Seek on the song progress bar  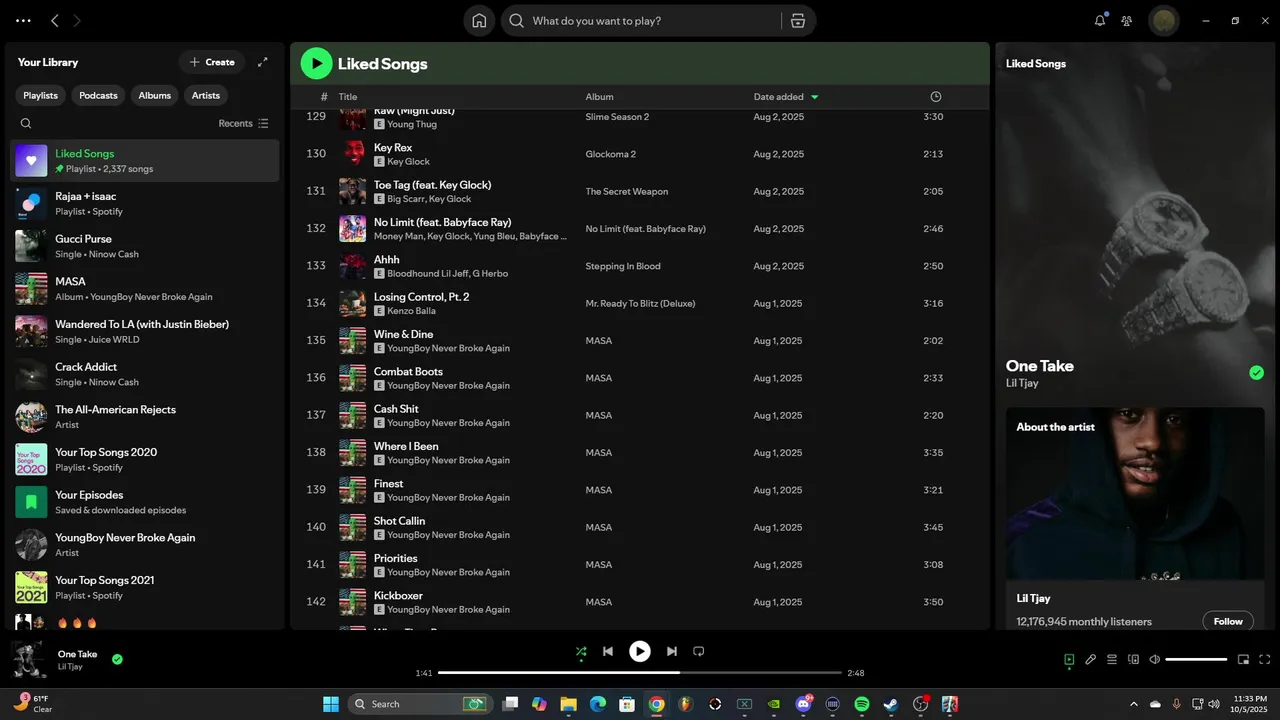coord(640,673)
